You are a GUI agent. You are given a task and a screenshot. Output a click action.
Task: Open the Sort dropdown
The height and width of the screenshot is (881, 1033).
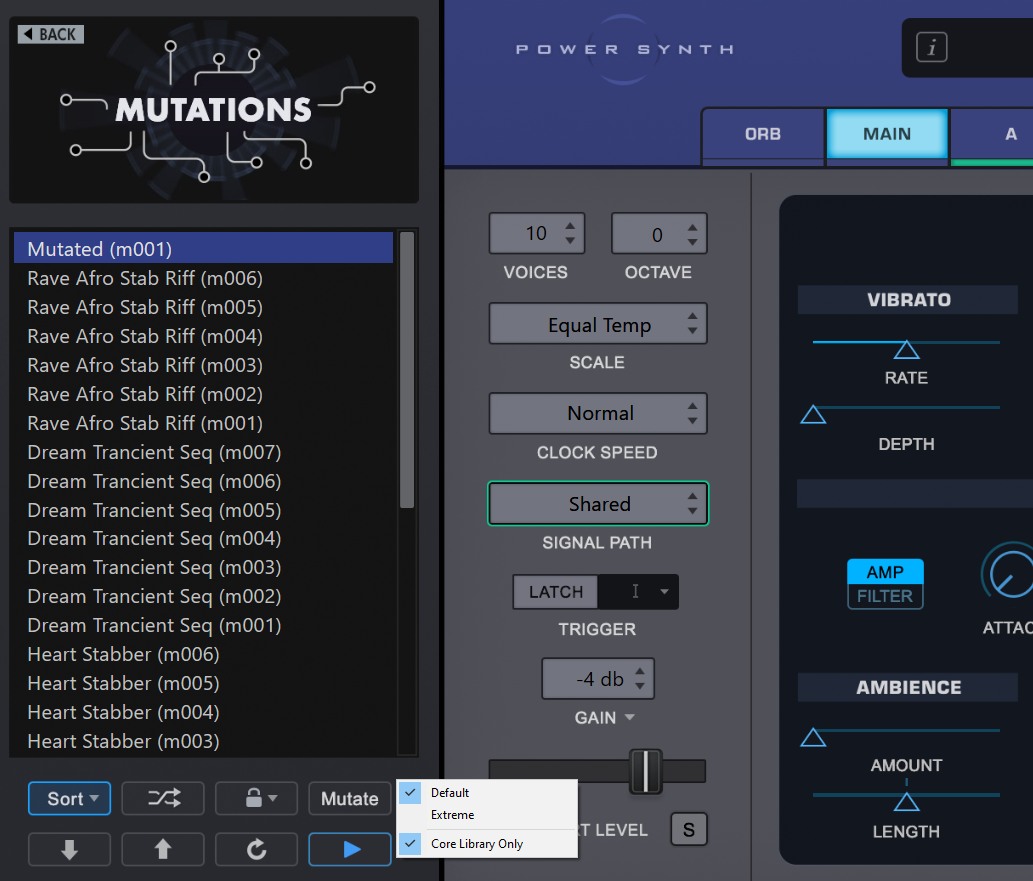coord(69,798)
